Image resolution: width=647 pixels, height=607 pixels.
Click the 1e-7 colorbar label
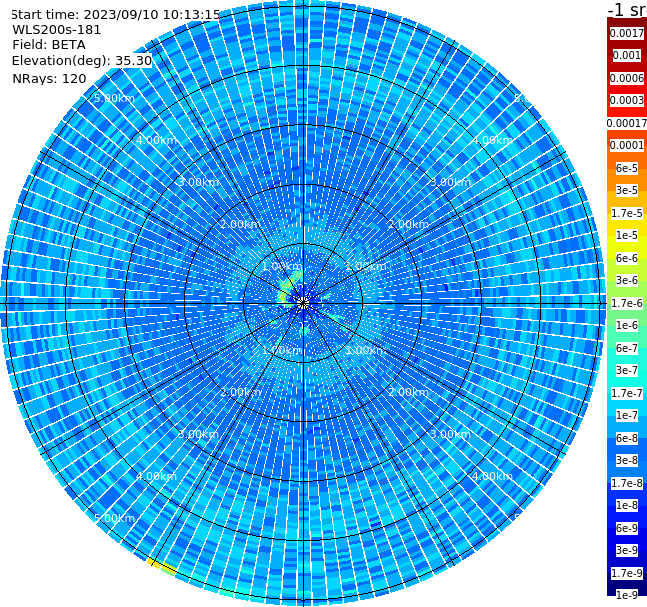[x=627, y=415]
